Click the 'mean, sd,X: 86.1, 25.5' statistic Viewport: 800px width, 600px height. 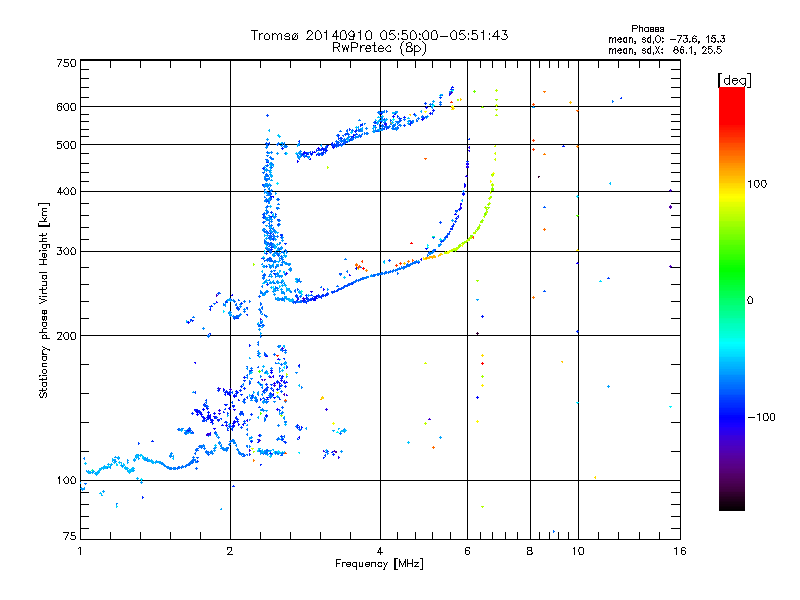coord(665,50)
